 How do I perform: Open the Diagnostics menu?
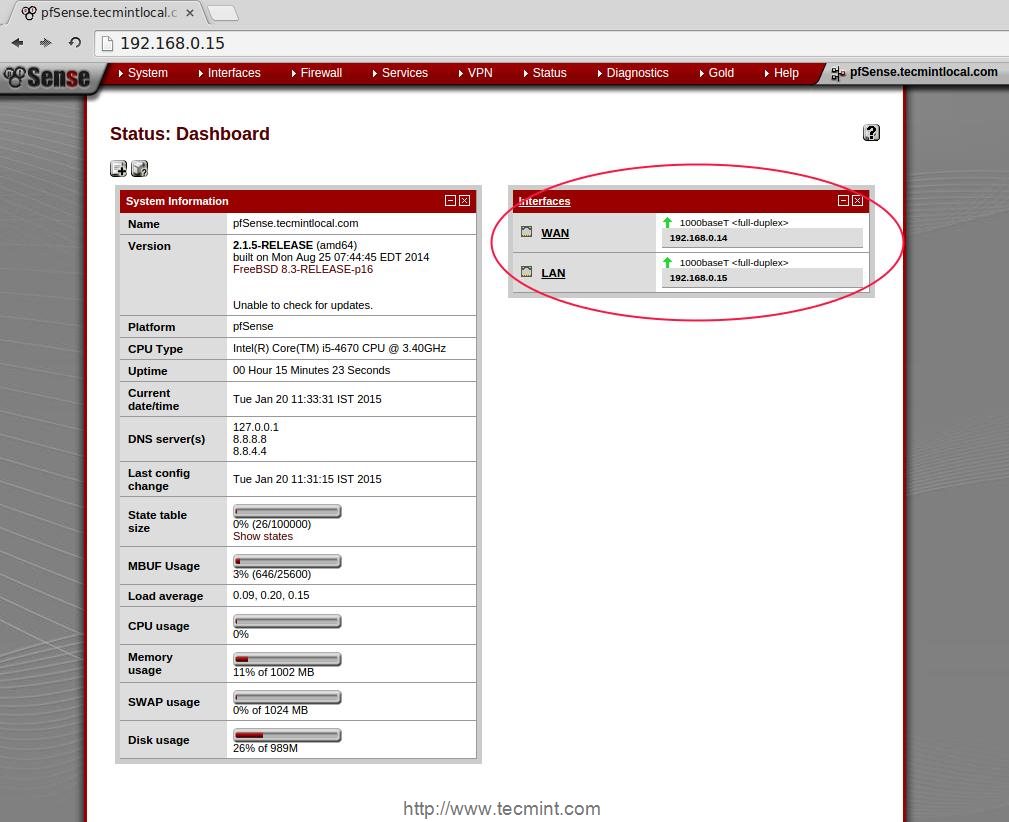pos(633,73)
